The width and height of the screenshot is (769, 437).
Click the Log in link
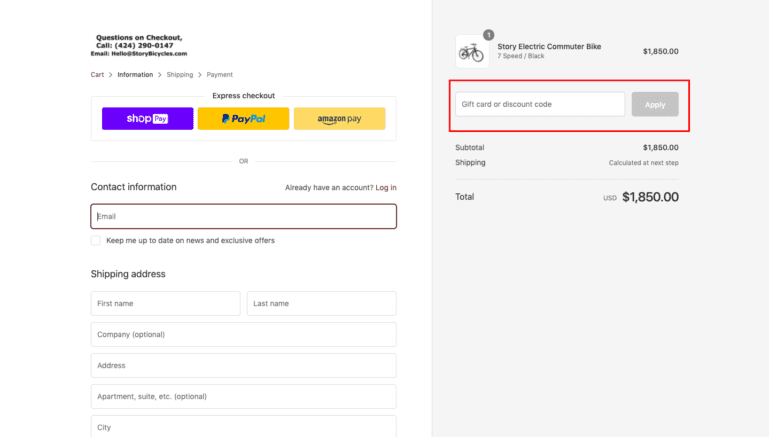coord(386,187)
